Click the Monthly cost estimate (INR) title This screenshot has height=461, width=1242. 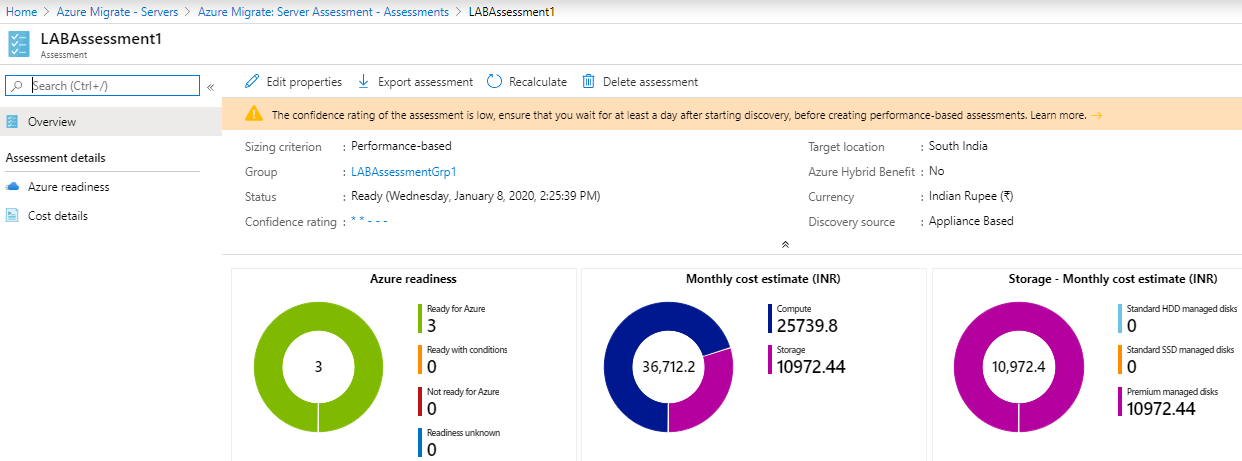tap(763, 279)
